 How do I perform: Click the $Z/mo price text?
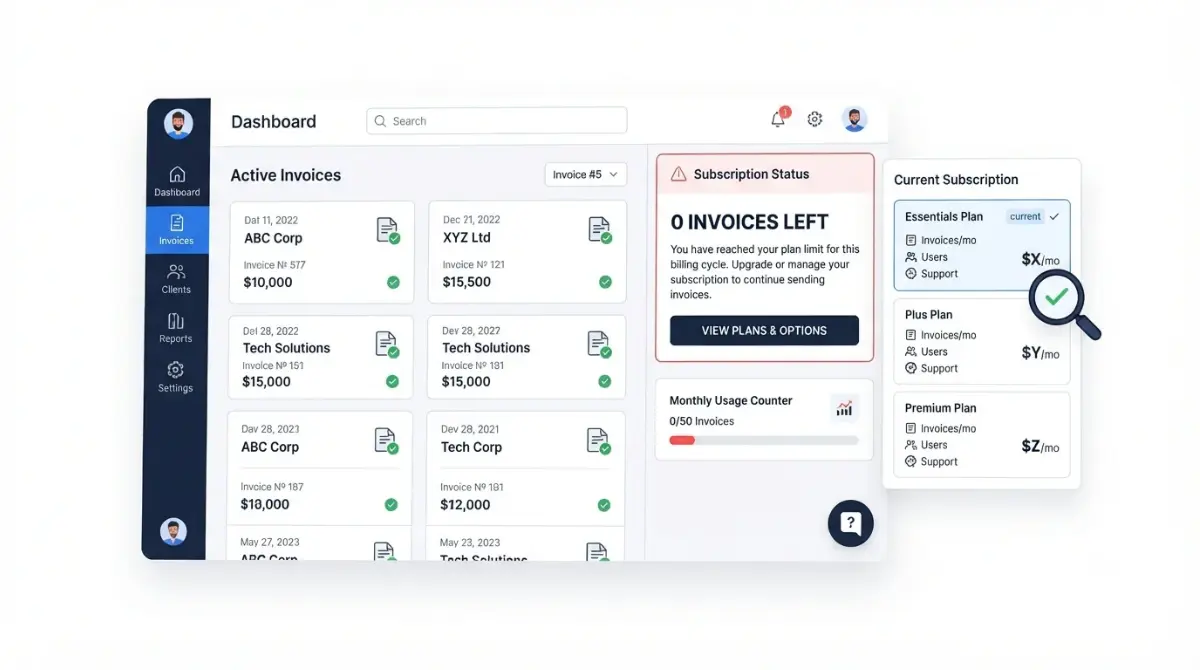pyautogui.click(x=1040, y=446)
